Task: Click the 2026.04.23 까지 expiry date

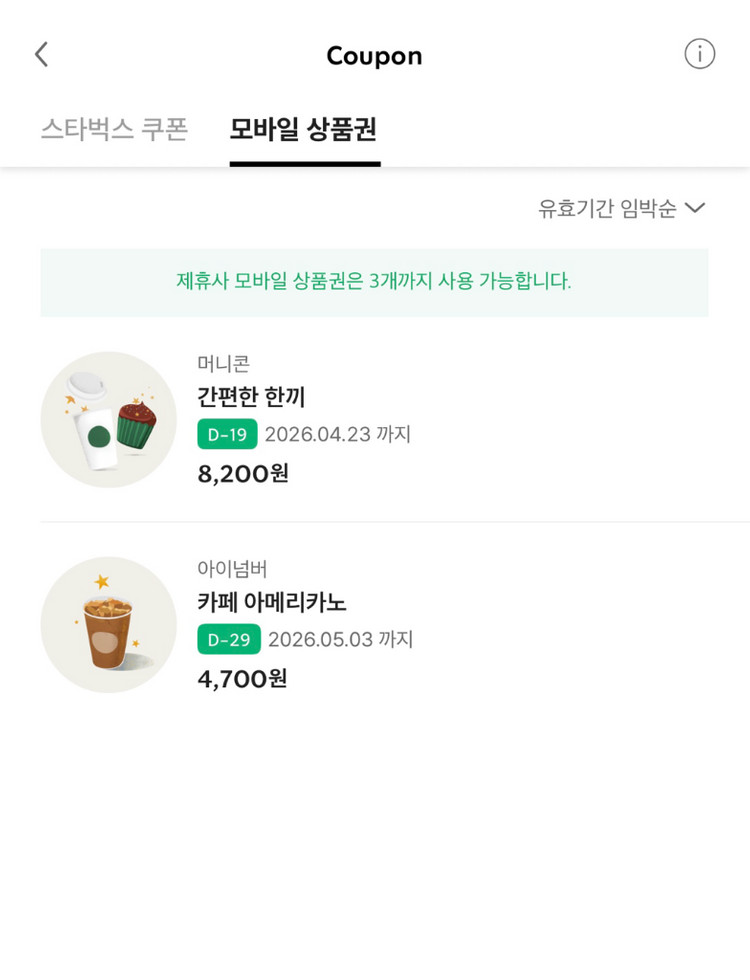Action: [x=338, y=434]
